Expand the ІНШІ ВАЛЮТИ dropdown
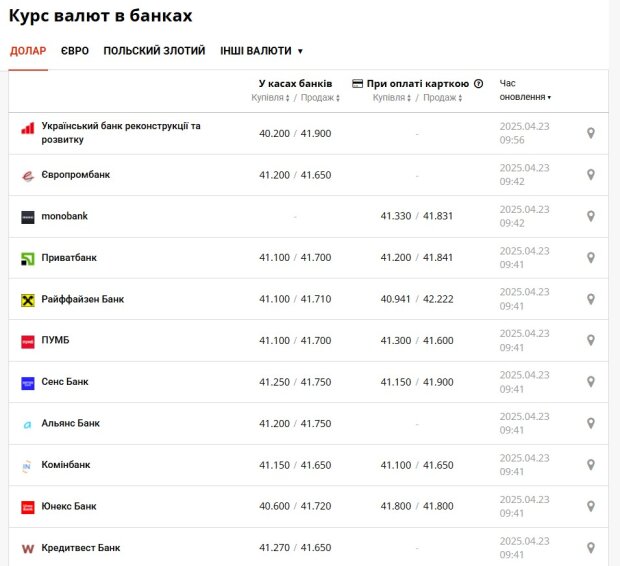 pyautogui.click(x=261, y=51)
